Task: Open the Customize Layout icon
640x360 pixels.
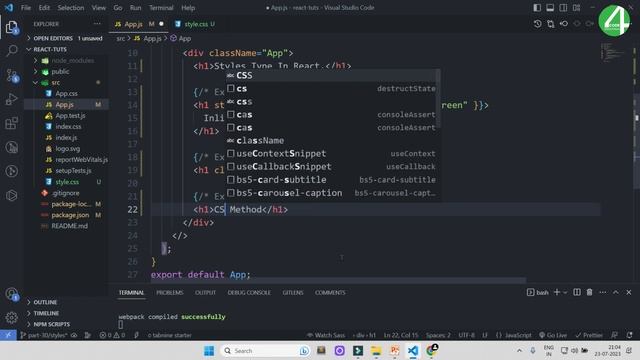Action: click(576, 8)
